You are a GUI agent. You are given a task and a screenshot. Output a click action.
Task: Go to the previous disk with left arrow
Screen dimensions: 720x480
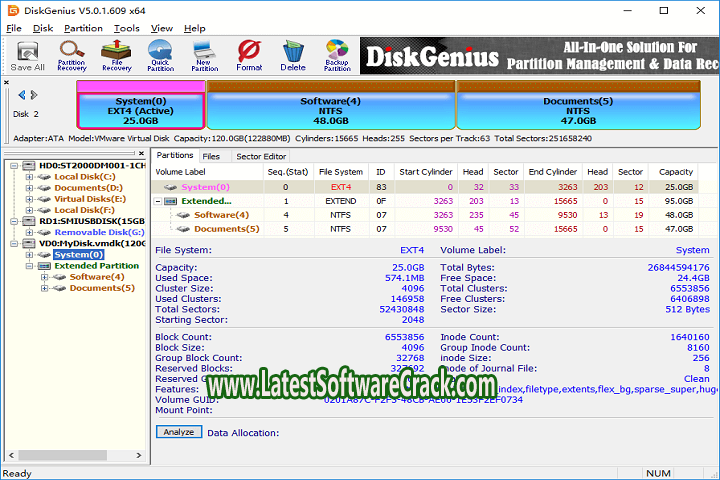tap(22, 95)
